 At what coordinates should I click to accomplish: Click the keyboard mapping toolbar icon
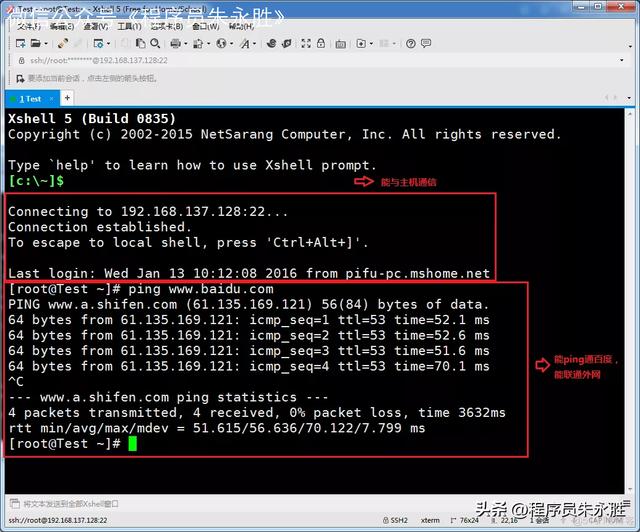[x=340, y=44]
